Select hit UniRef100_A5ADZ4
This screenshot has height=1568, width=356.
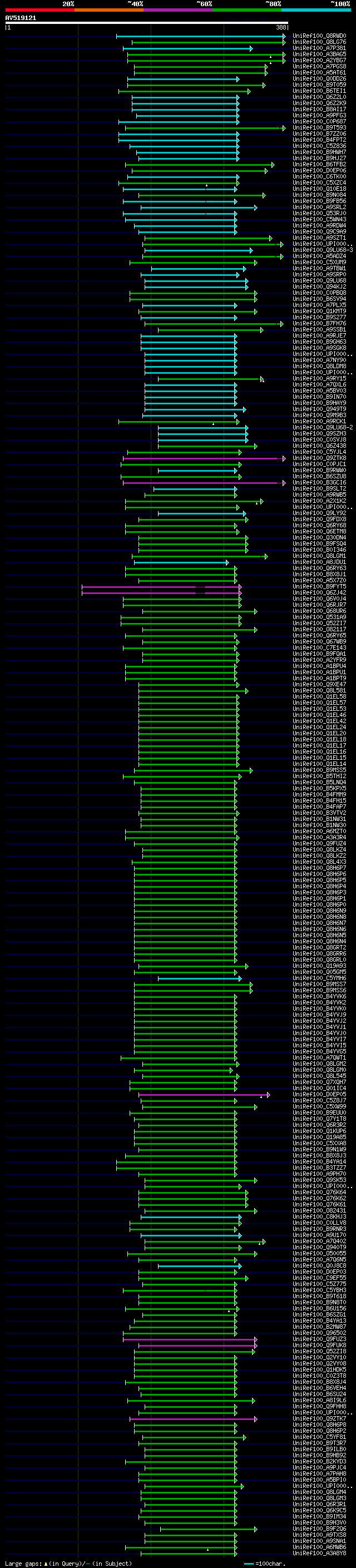(319, 256)
